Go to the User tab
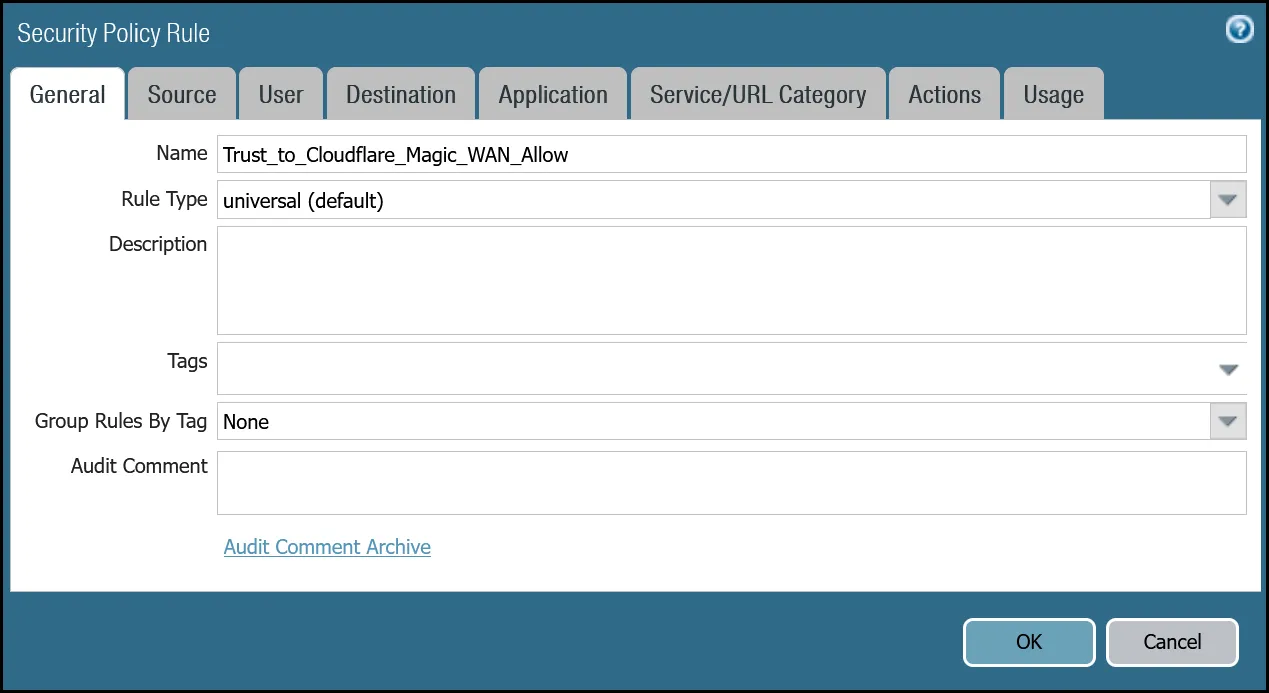The height and width of the screenshot is (693, 1269). tap(280, 95)
